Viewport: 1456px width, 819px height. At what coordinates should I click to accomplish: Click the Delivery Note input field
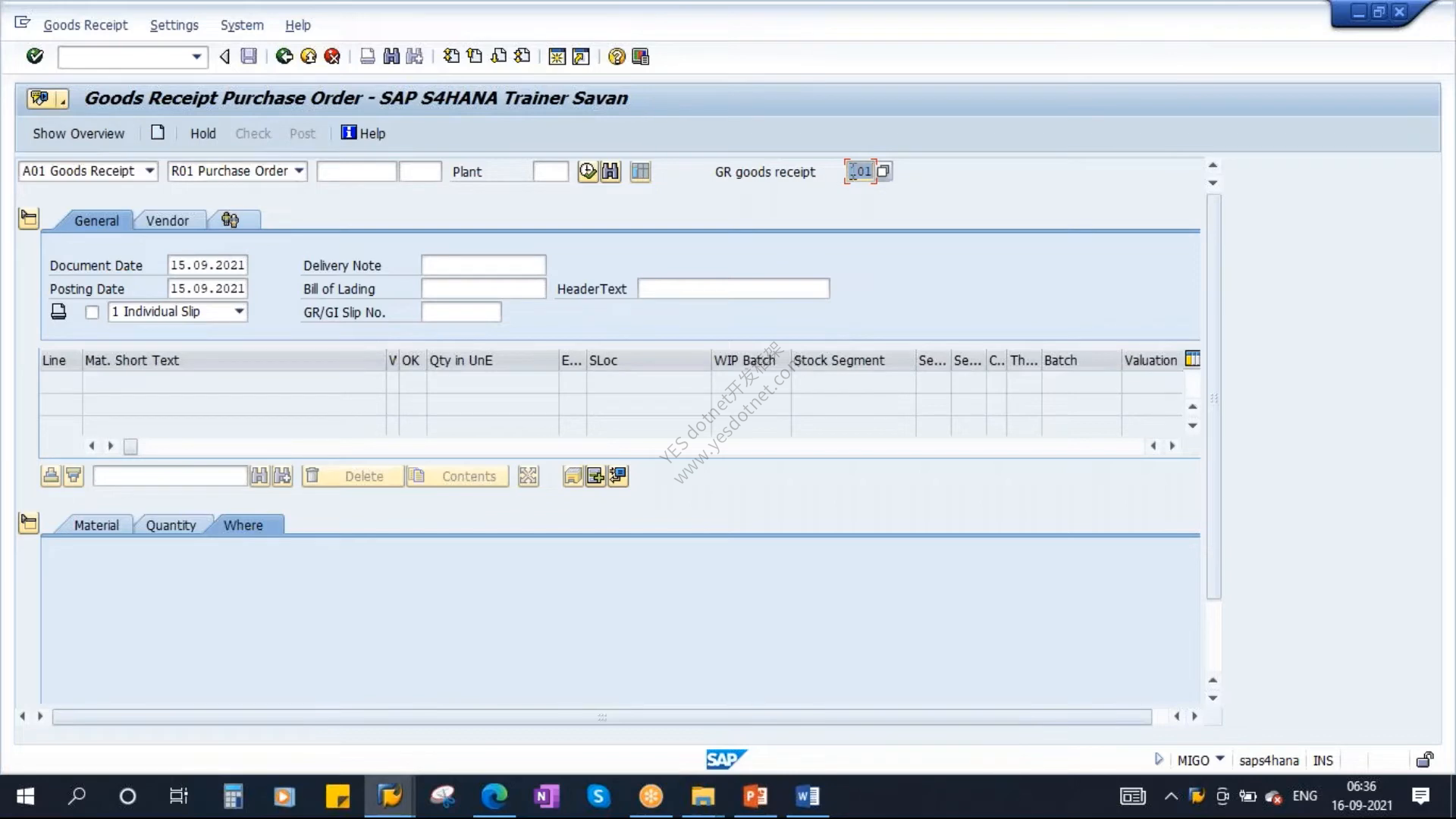[x=484, y=265]
